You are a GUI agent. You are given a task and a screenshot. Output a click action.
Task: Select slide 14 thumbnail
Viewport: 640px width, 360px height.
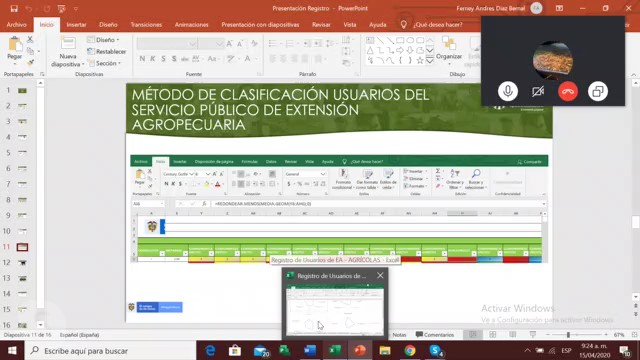22,293
